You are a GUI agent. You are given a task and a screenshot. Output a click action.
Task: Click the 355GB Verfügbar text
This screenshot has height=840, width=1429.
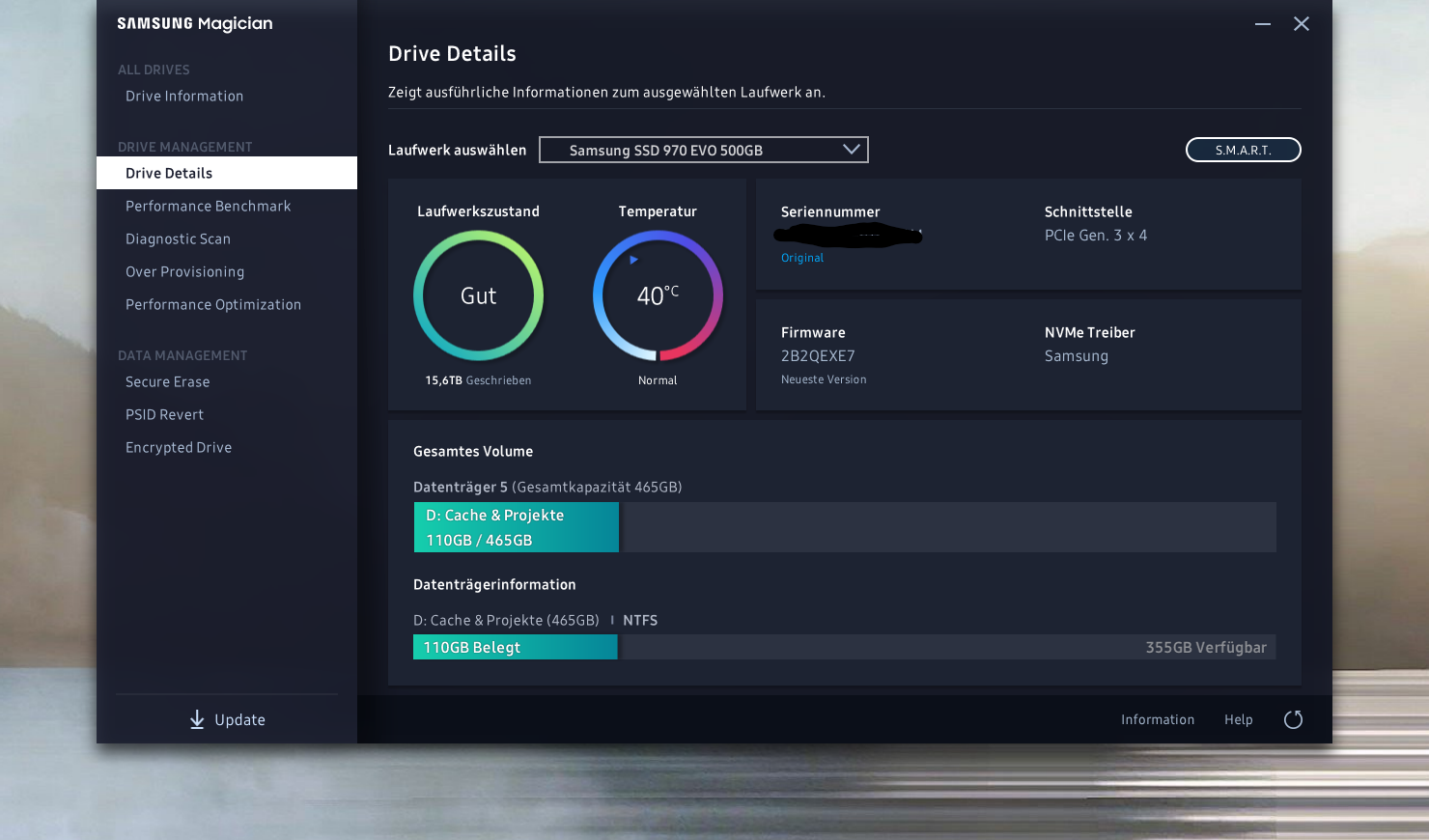coord(1206,648)
